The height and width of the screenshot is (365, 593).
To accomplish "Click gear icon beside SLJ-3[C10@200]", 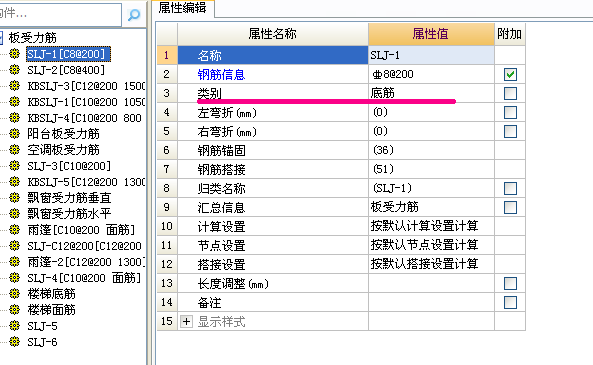I will (x=14, y=166).
